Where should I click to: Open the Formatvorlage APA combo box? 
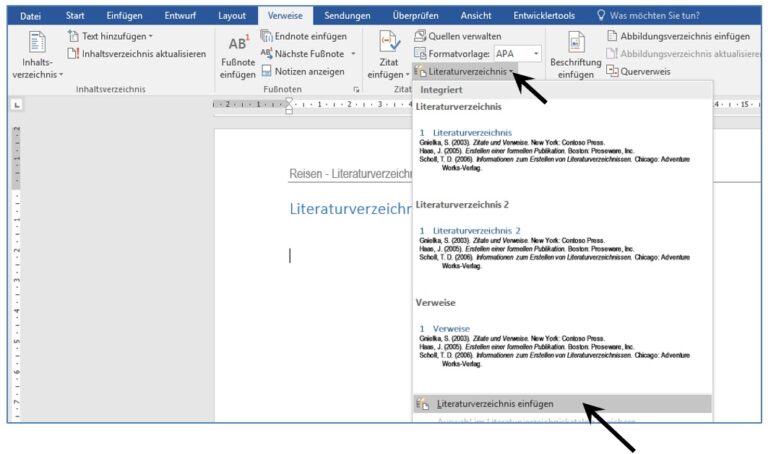[x=517, y=54]
